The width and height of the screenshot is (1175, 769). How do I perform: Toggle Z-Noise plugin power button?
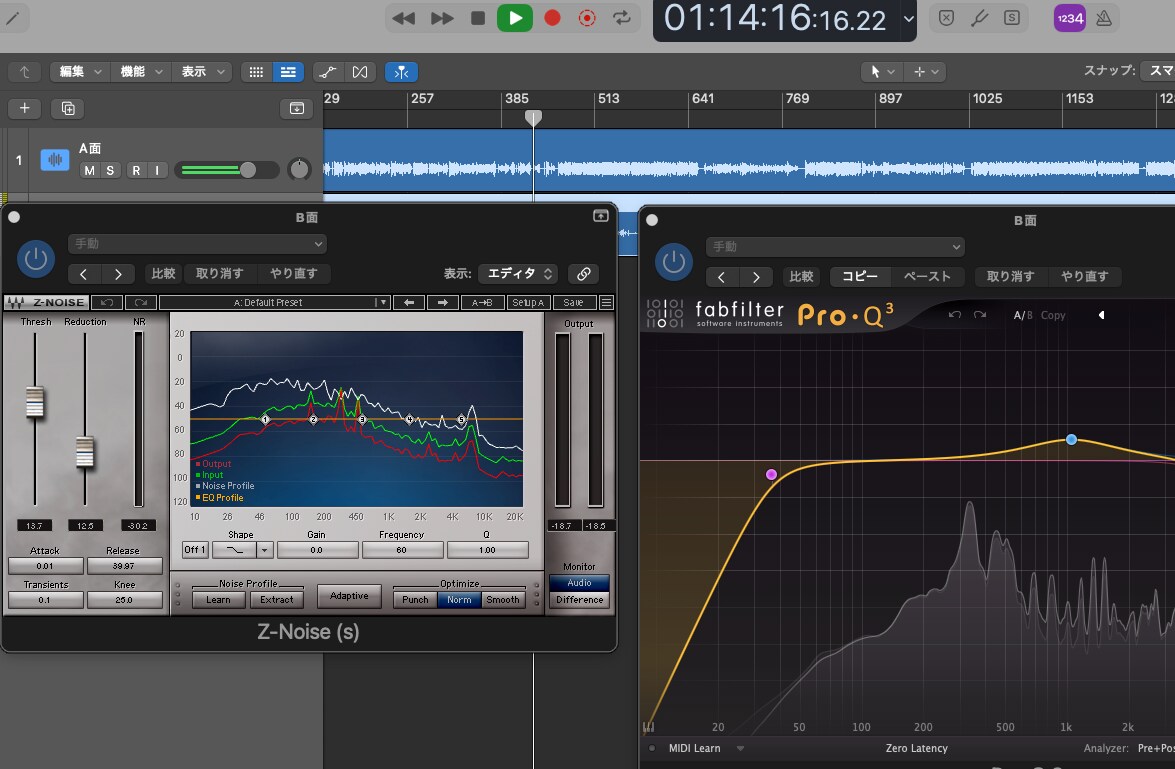(35, 259)
